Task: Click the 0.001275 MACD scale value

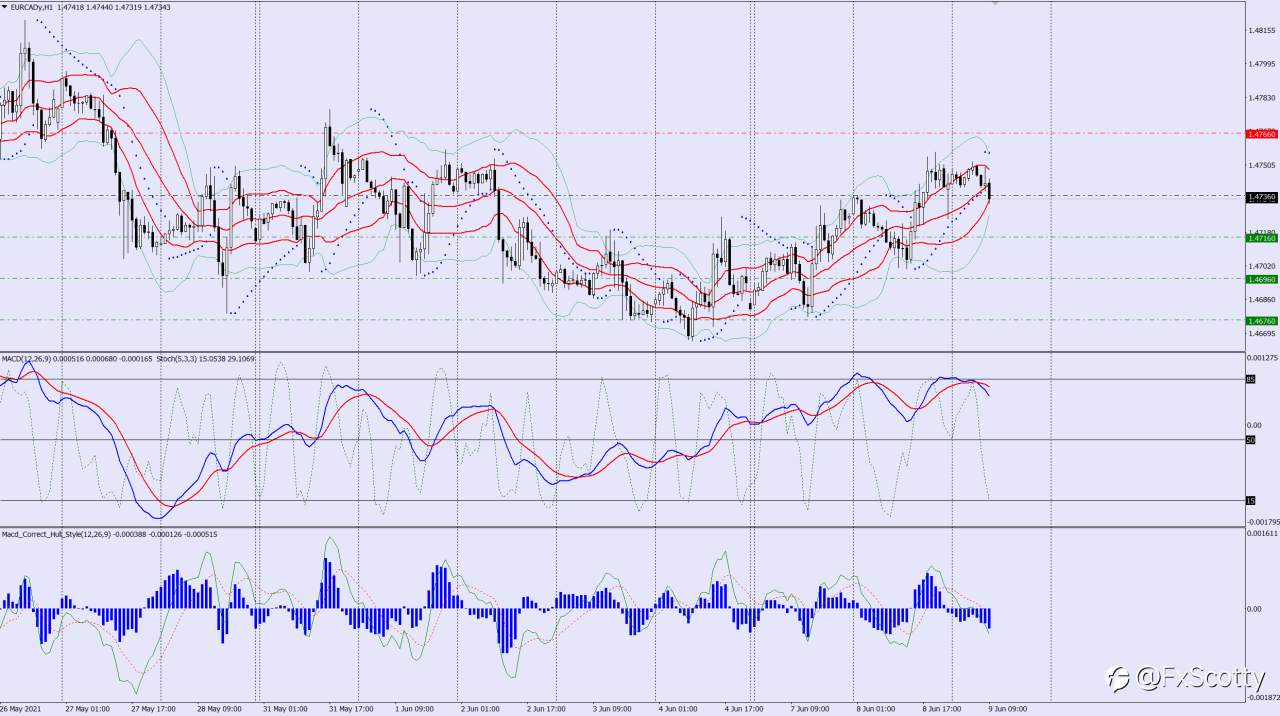Action: (1262, 357)
